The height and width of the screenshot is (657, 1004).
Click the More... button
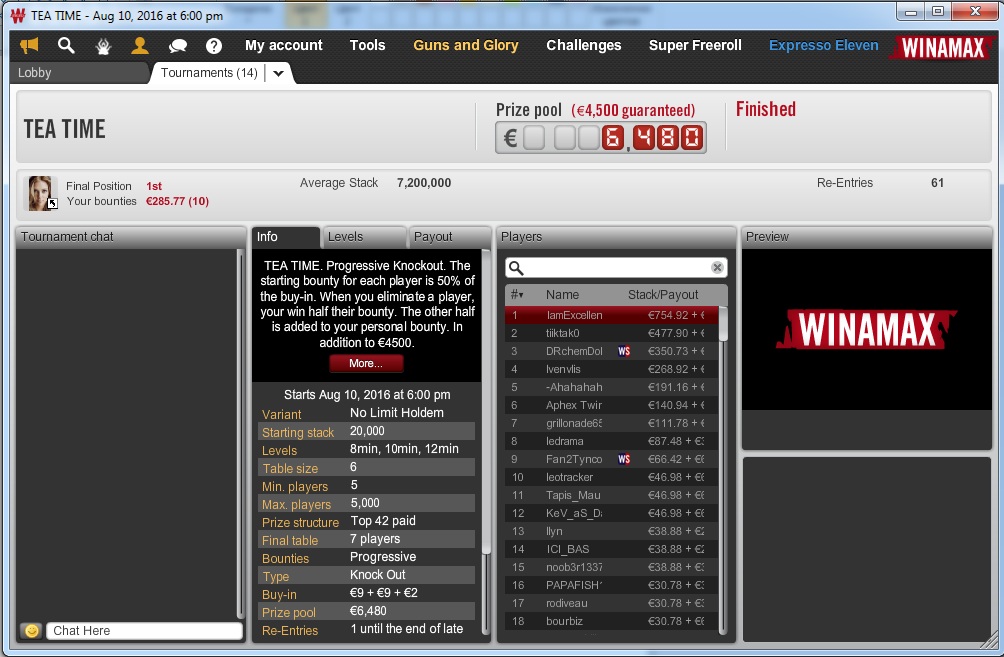366,363
